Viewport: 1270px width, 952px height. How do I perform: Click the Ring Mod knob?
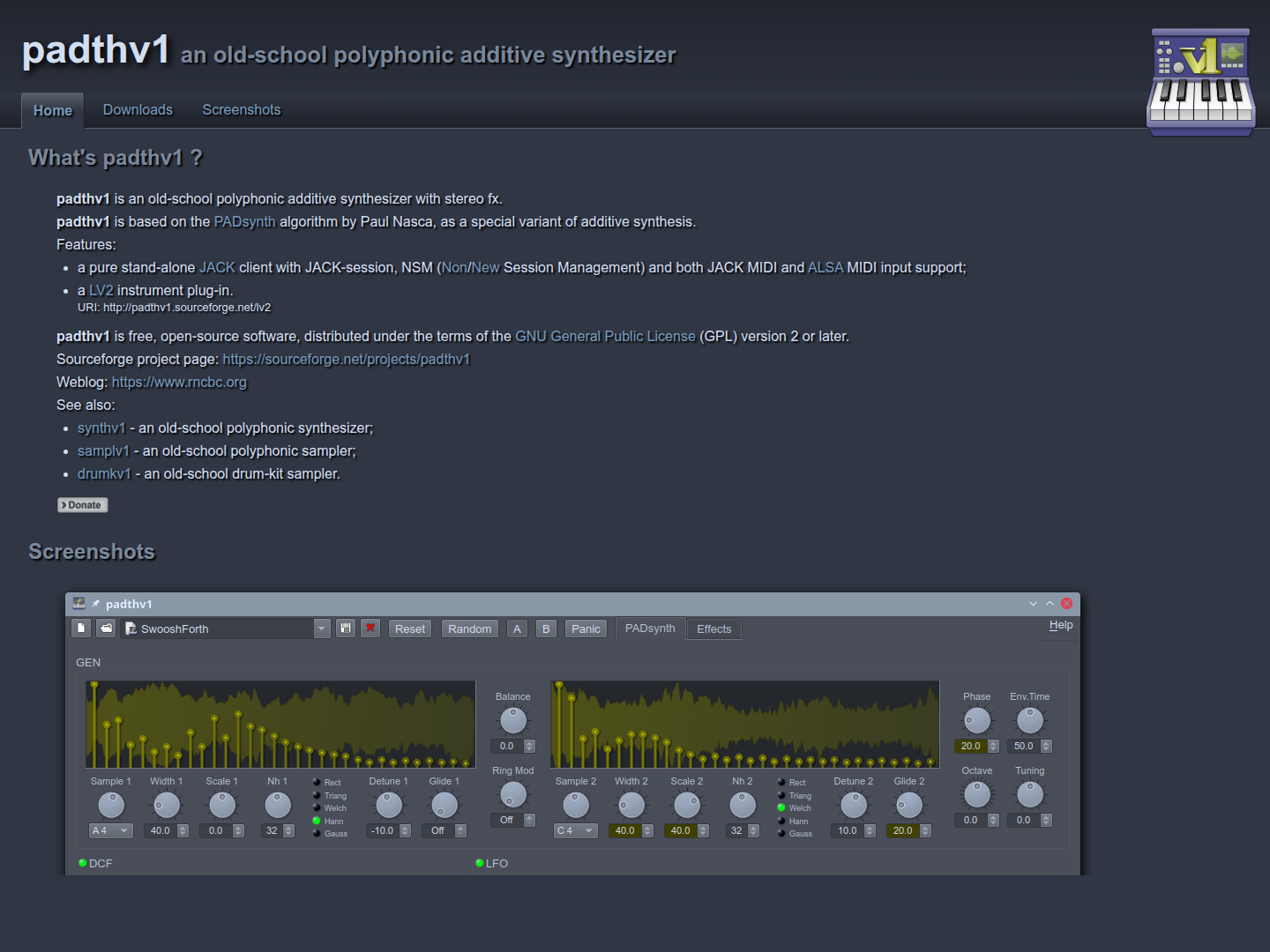[x=513, y=795]
